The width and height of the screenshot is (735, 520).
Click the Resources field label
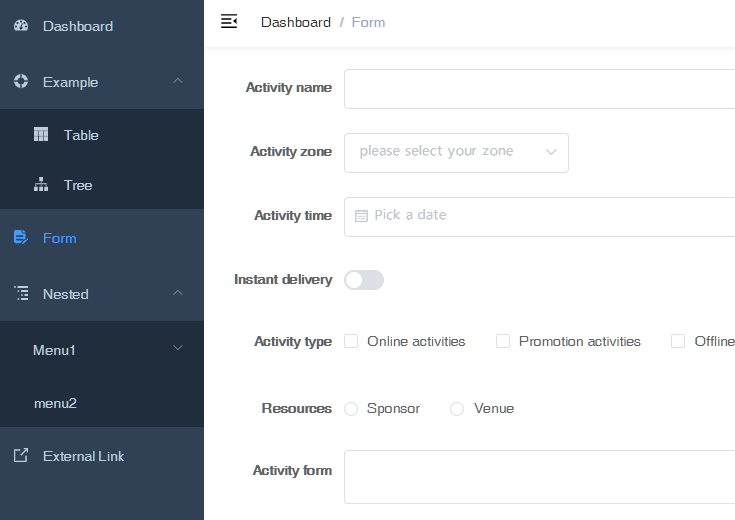click(x=297, y=408)
